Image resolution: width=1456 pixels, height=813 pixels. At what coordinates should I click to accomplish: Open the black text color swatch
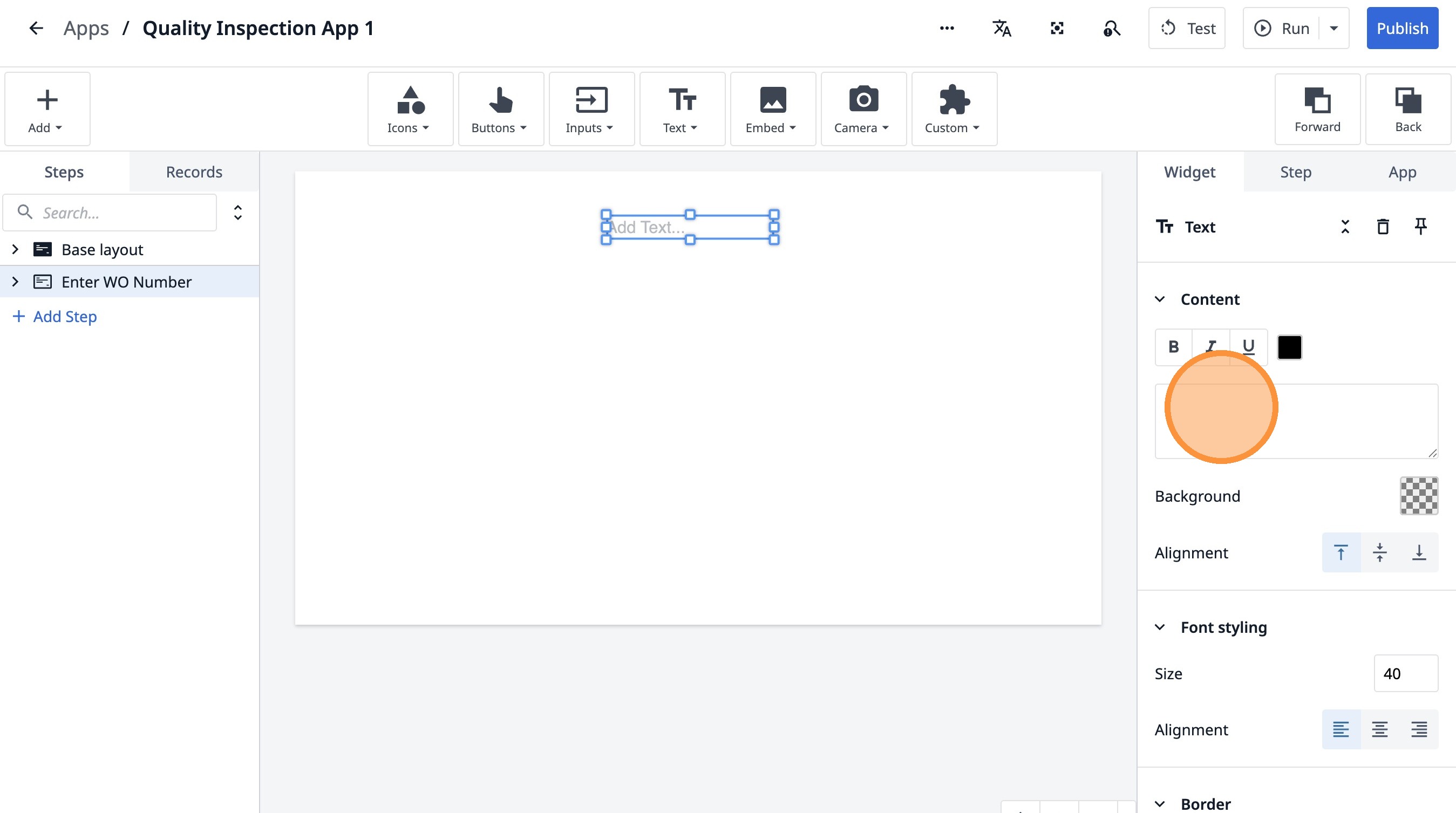1289,347
